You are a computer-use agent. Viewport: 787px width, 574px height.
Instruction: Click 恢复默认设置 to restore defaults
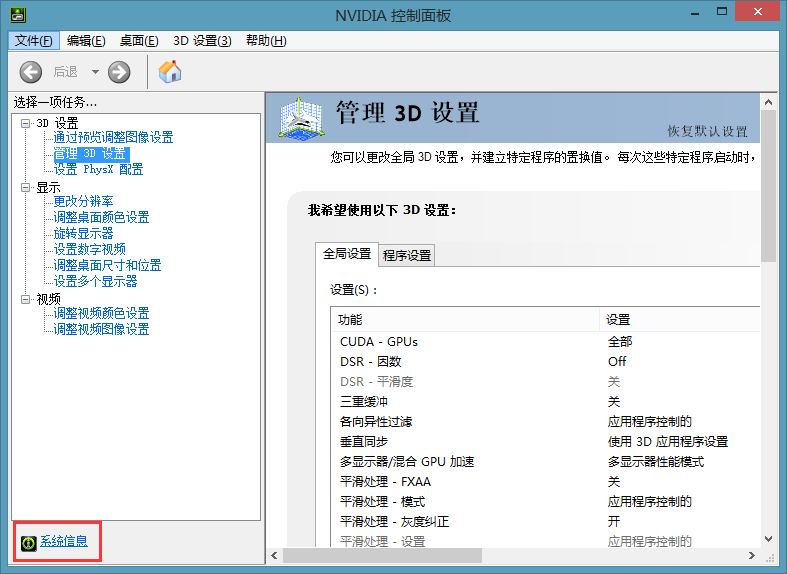click(x=707, y=132)
